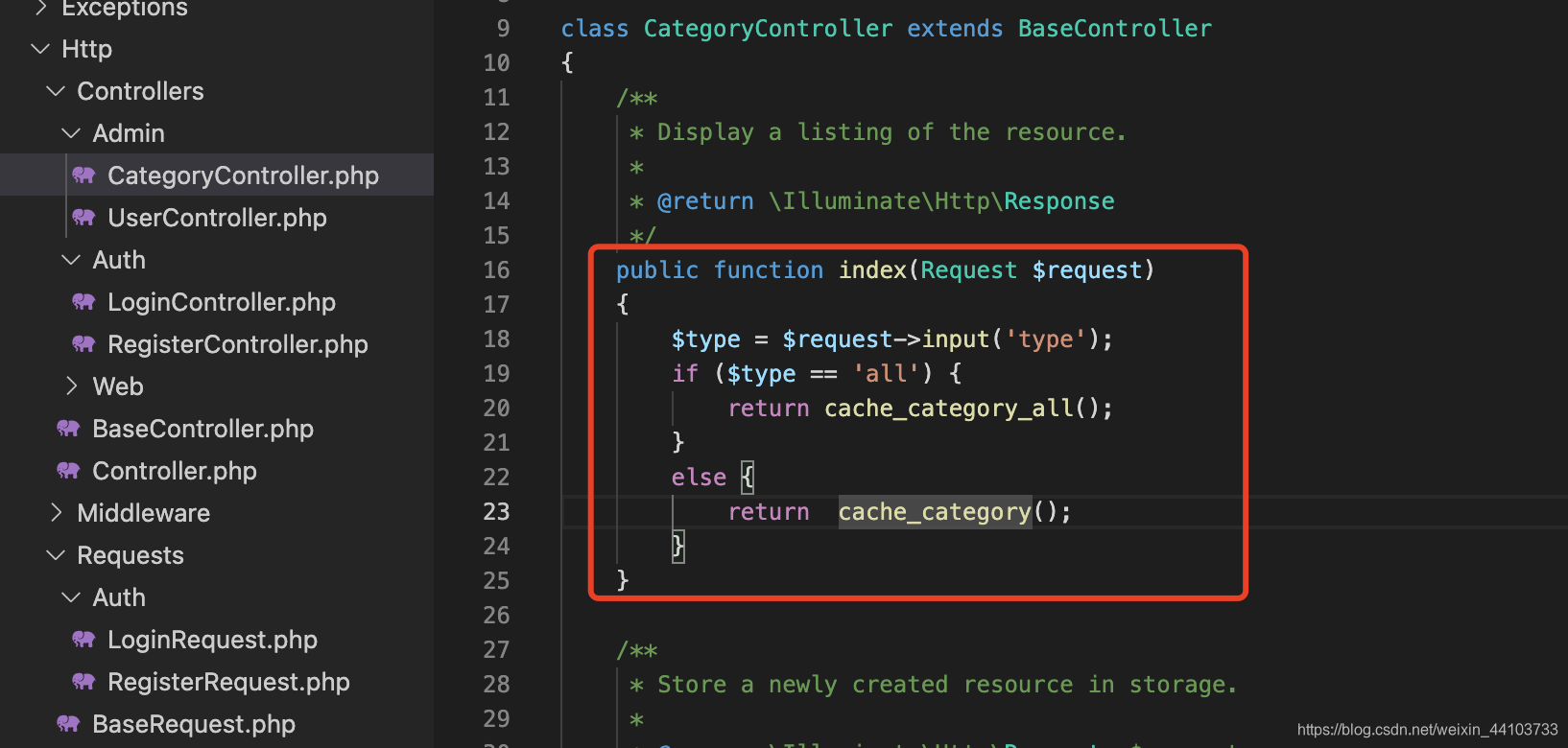Collapse the Auth folder under Controllers
The width and height of the screenshot is (1568, 748).
click(x=71, y=259)
